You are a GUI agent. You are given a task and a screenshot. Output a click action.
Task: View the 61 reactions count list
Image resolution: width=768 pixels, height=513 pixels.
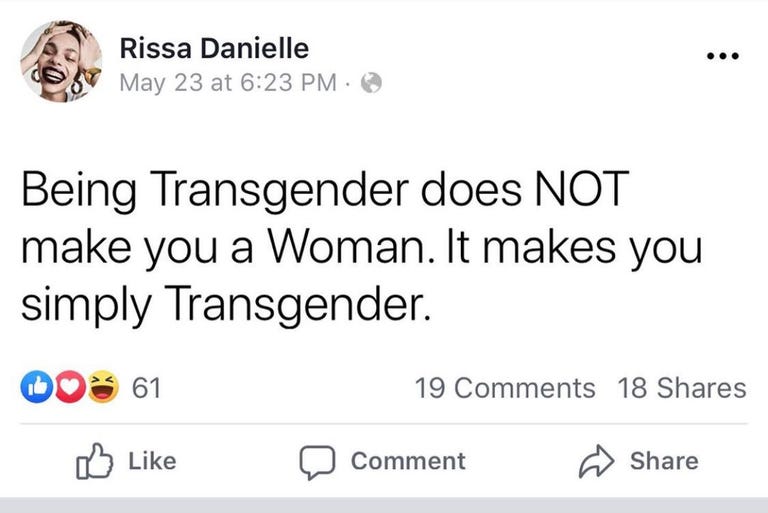(146, 388)
